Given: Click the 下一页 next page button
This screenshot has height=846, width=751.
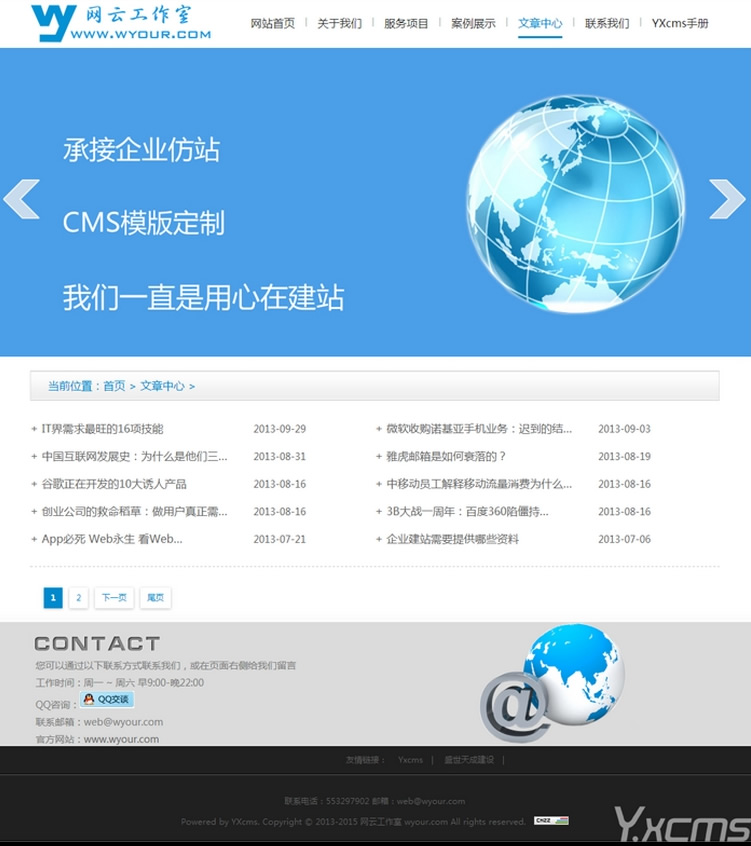Looking at the screenshot, I should click(x=114, y=598).
